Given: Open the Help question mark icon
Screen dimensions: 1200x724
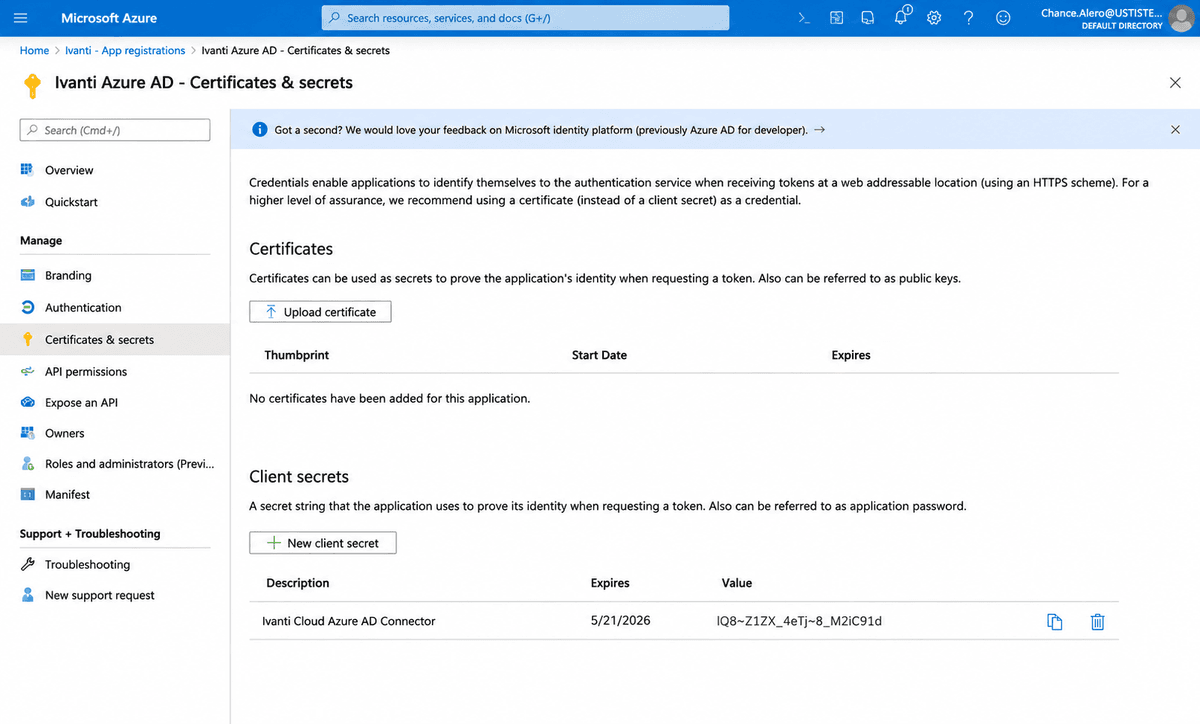Looking at the screenshot, I should pos(968,18).
